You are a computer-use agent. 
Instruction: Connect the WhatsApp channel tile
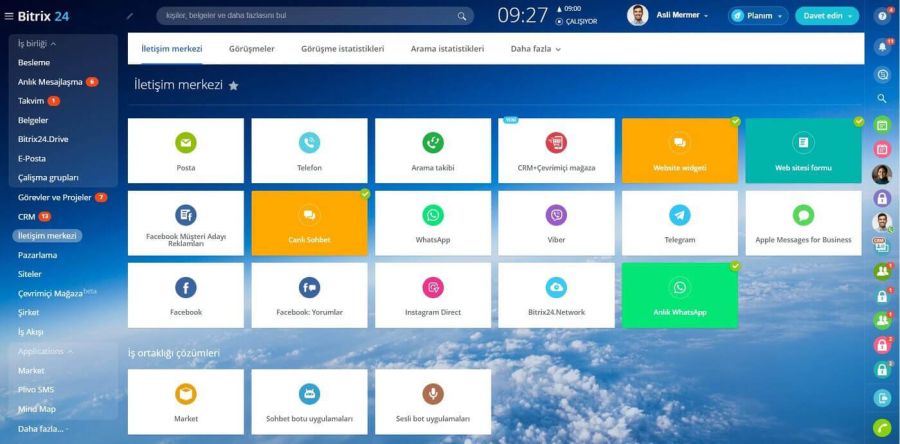click(433, 223)
